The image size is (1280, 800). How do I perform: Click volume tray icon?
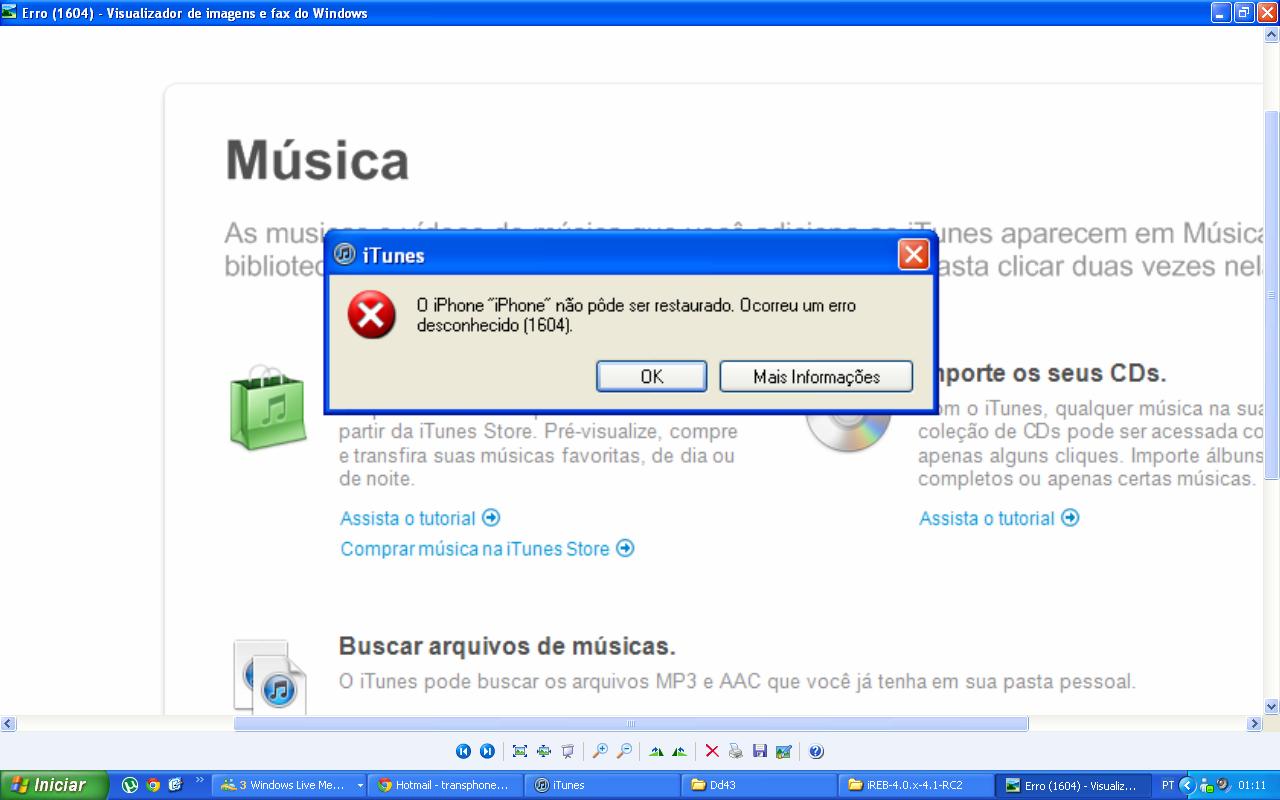(1224, 785)
